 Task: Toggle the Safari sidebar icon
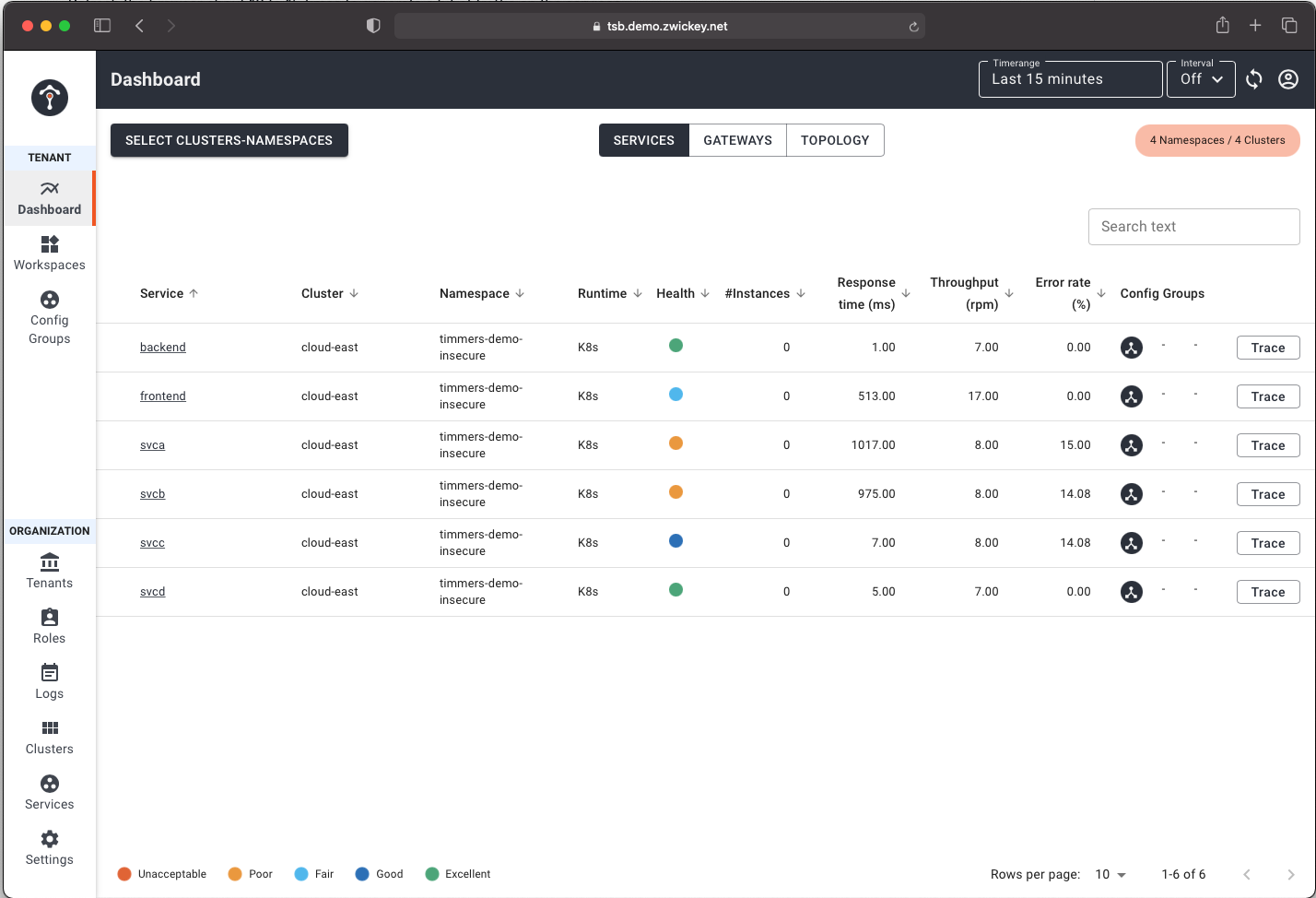pos(102,26)
